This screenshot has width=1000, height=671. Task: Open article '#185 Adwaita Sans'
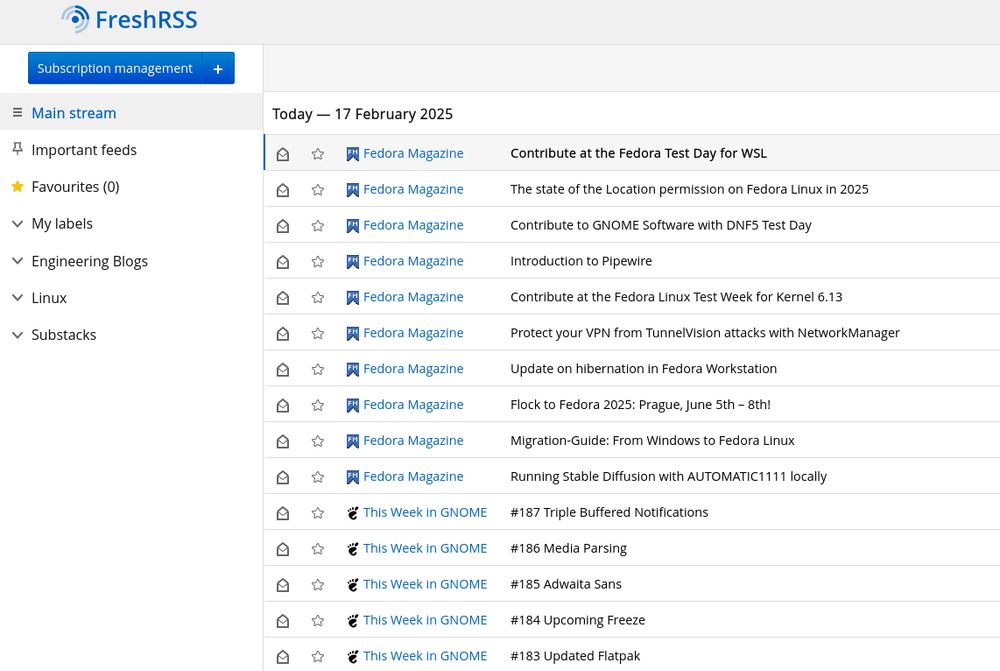click(566, 584)
